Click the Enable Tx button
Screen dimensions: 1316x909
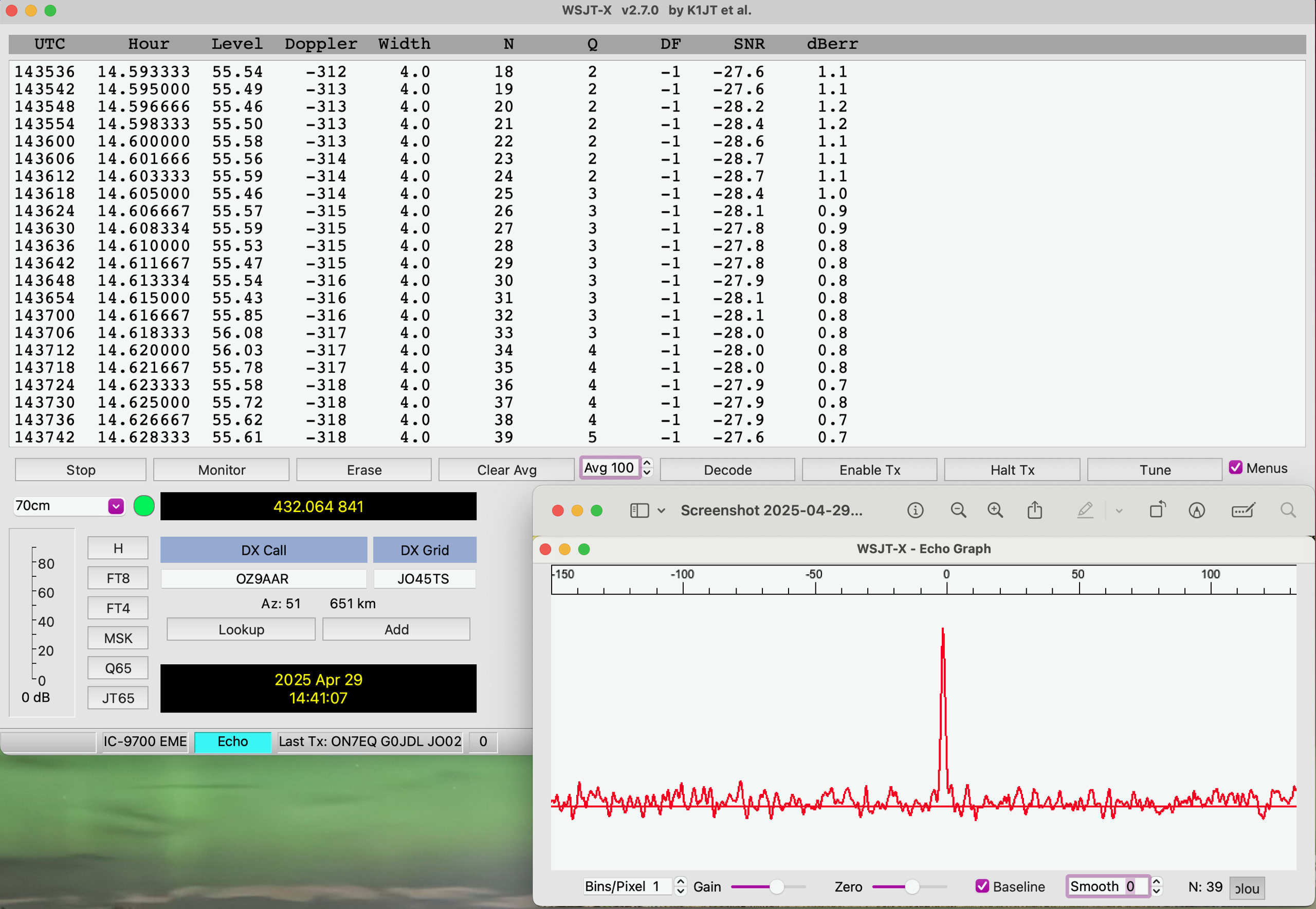[870, 470]
